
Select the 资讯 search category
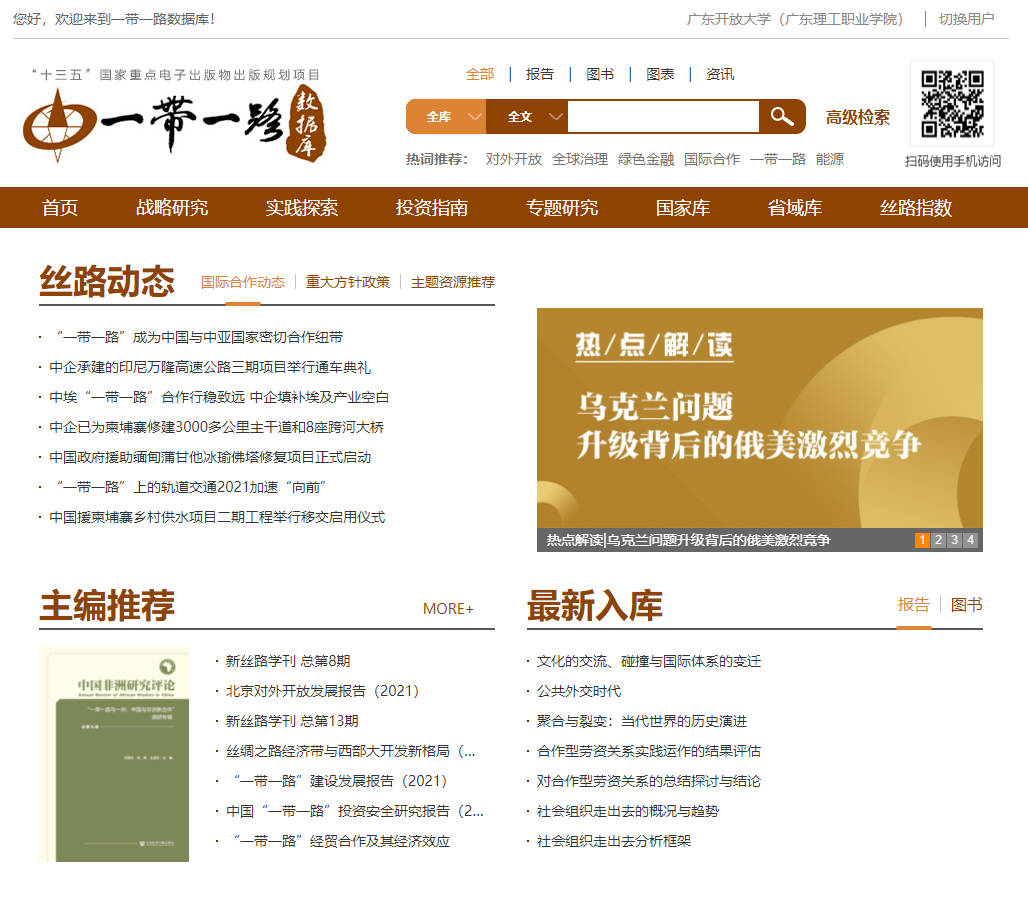(720, 74)
